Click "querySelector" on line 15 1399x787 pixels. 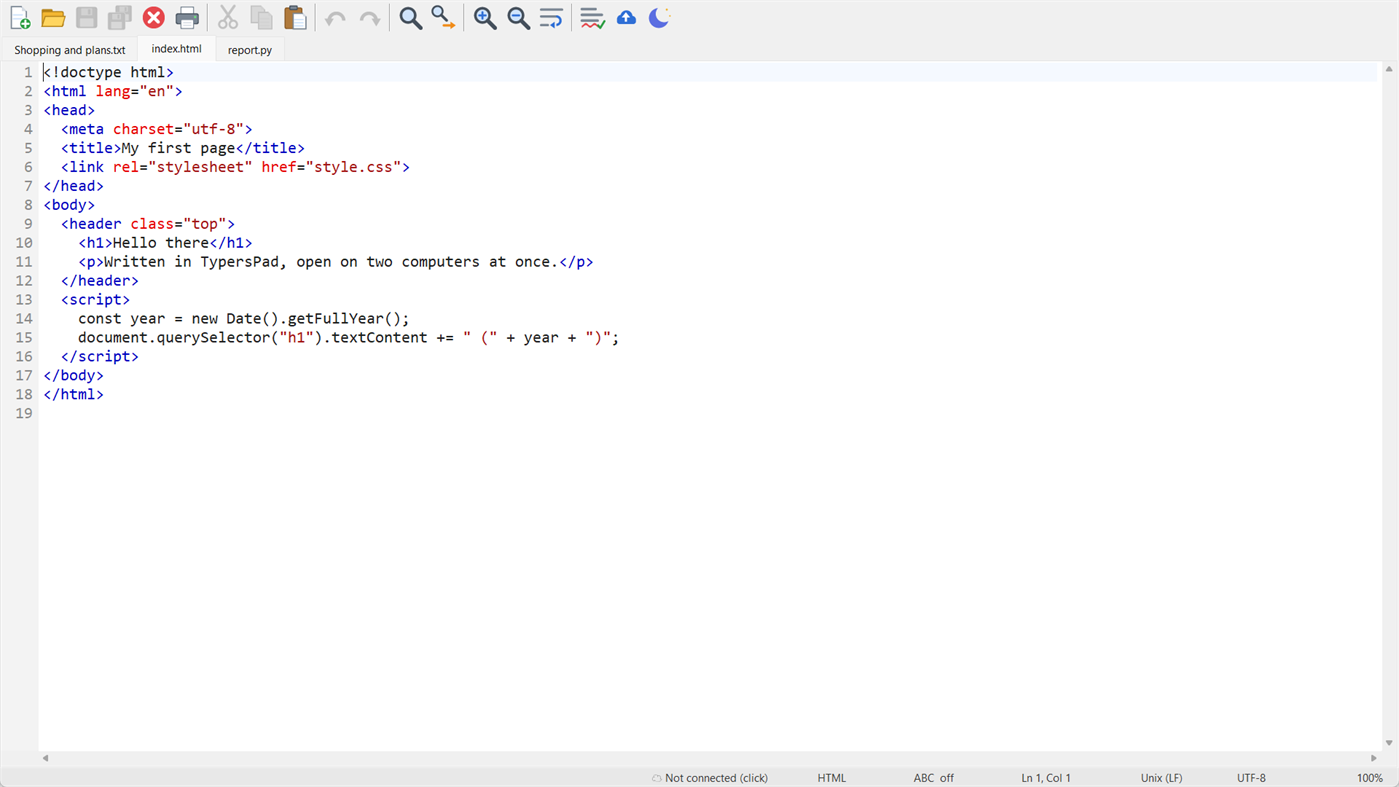click(213, 338)
